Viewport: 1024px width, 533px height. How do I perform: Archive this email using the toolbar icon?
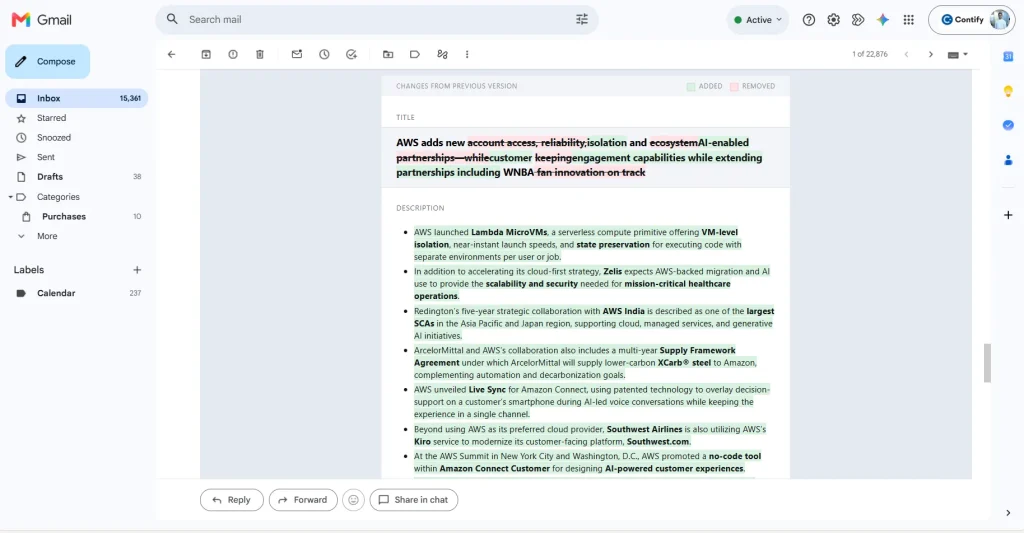coord(206,54)
